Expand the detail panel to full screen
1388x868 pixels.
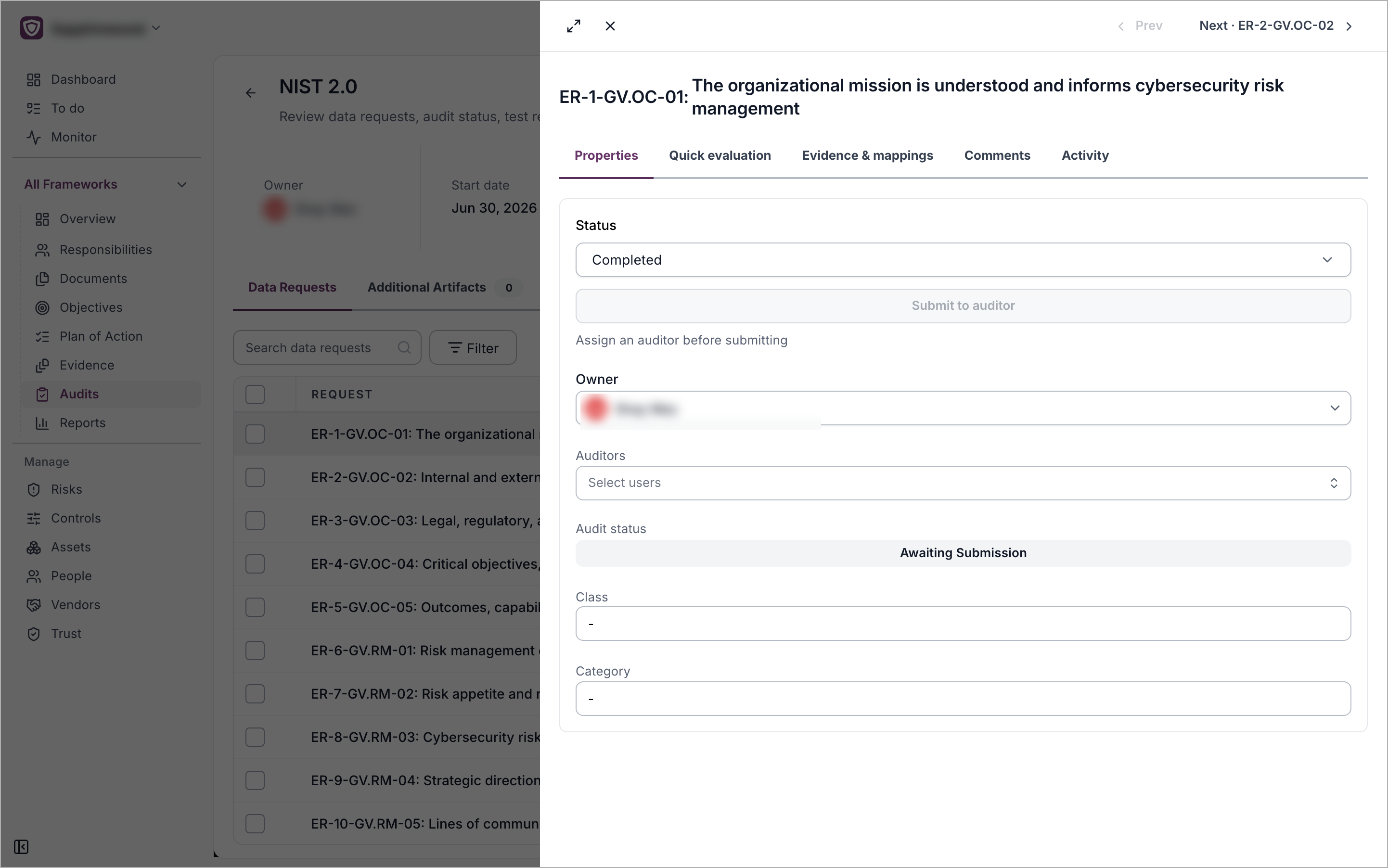coord(573,26)
